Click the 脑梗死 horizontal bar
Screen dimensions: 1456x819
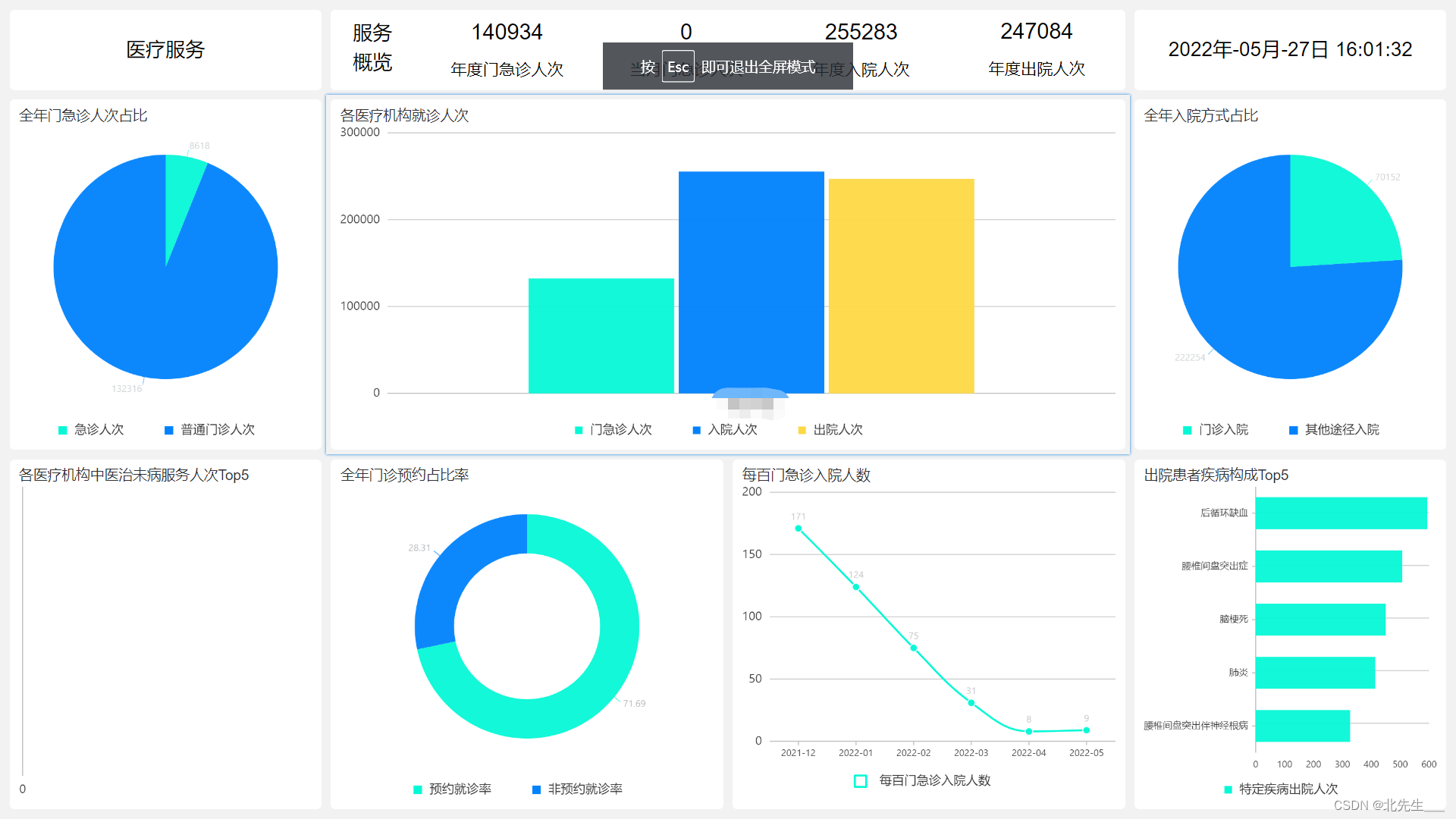point(1320,620)
